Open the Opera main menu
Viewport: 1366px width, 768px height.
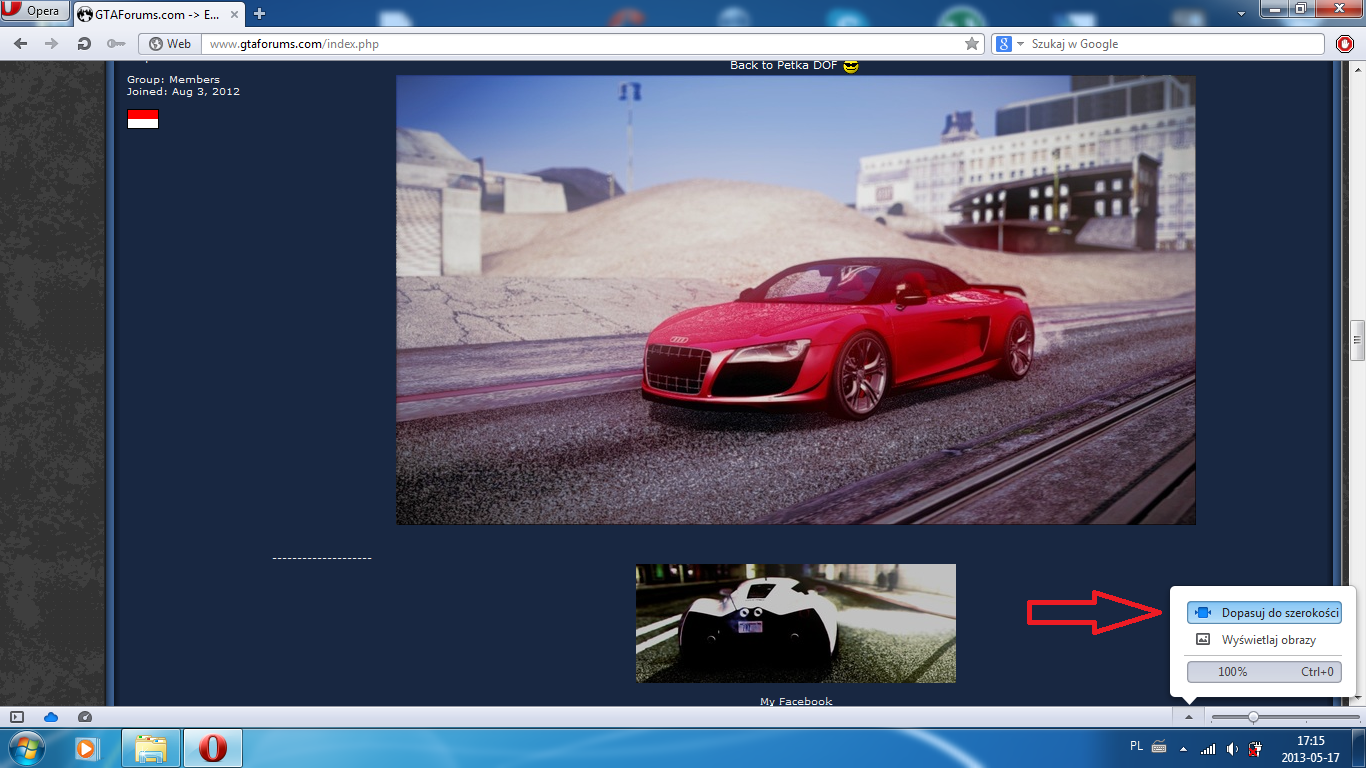(x=35, y=12)
